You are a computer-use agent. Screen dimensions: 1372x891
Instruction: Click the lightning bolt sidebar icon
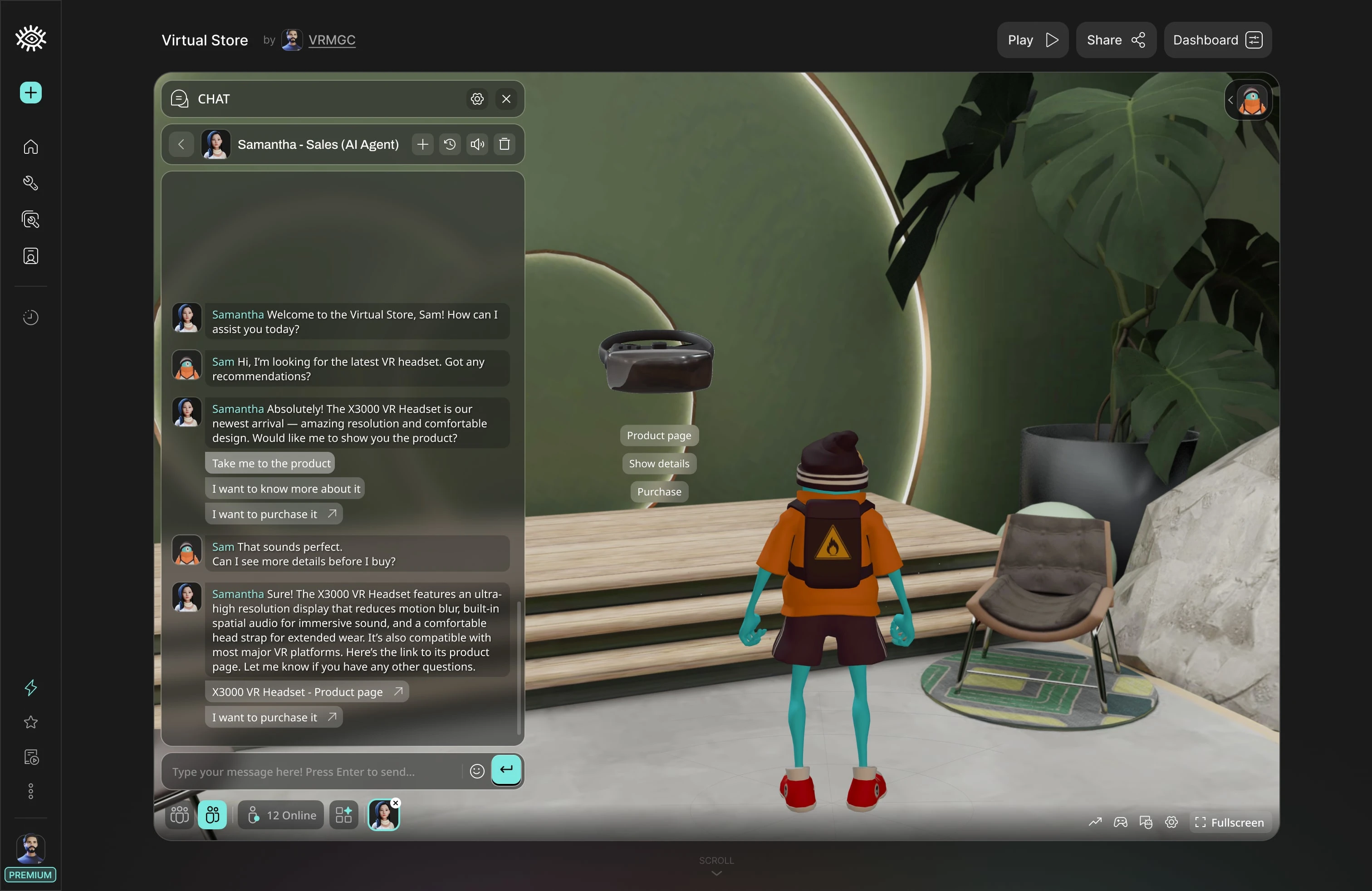pos(30,687)
